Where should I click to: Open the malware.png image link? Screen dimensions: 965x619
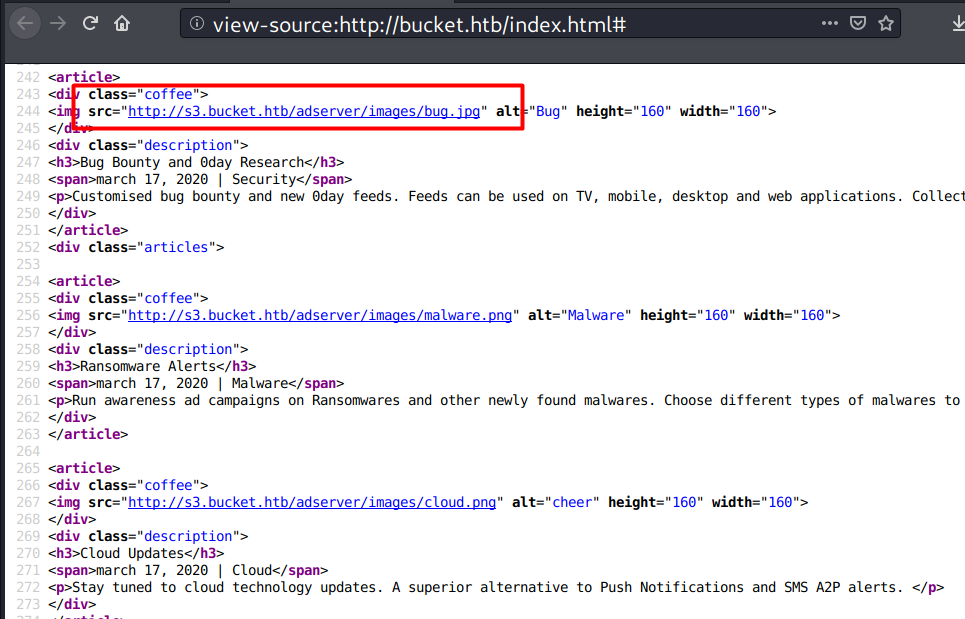320,315
